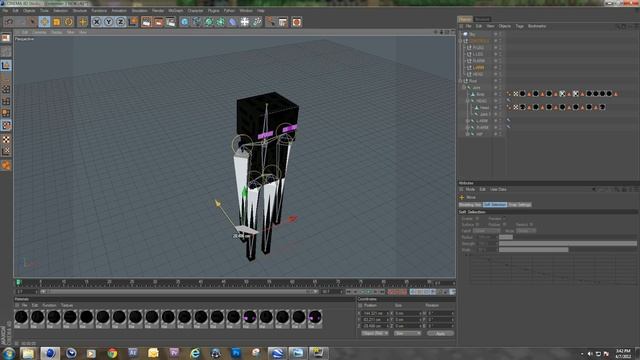Open the Character menu
640x360 pixels.
(195, 11)
